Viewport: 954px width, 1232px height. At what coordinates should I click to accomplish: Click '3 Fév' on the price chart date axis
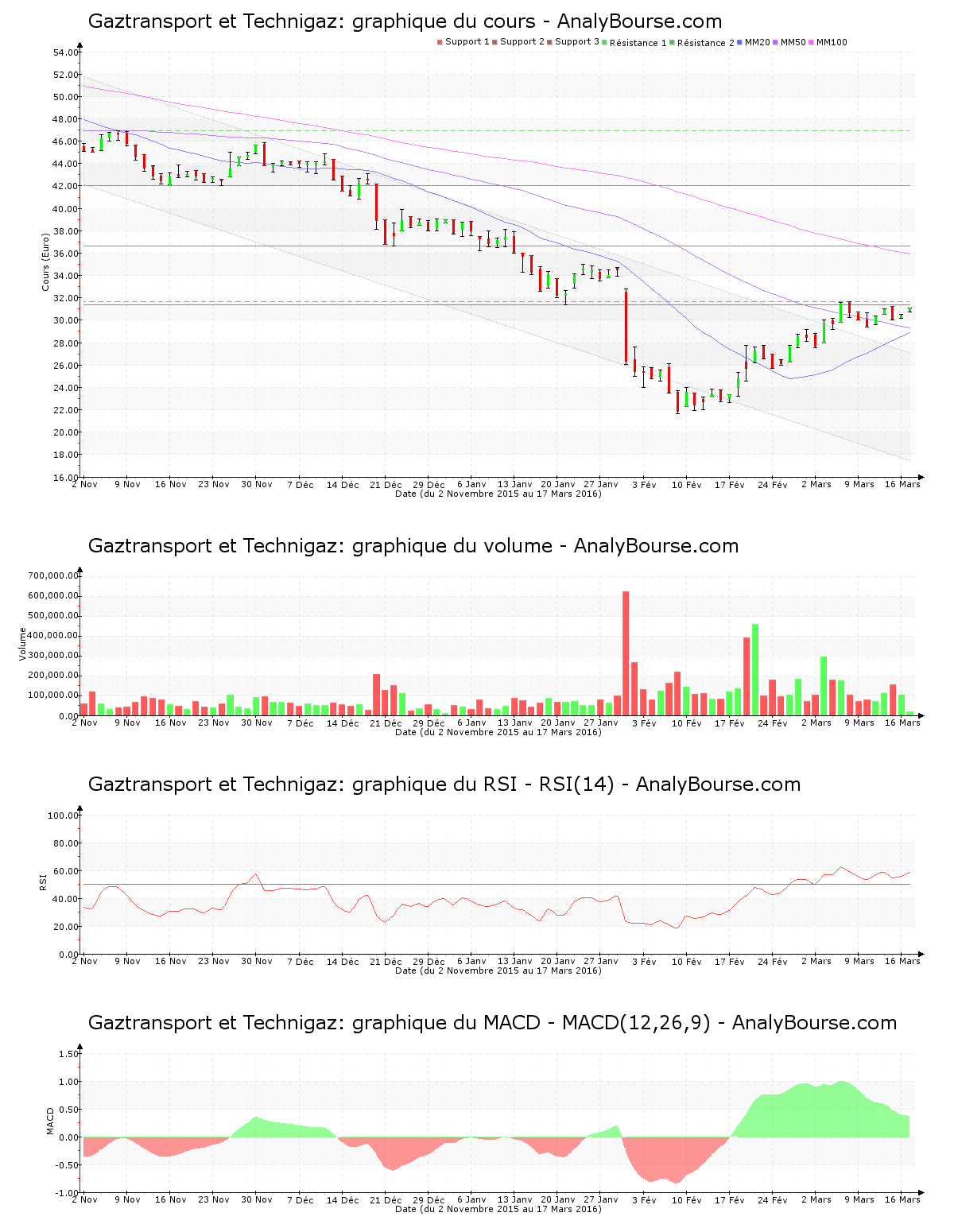tap(644, 484)
